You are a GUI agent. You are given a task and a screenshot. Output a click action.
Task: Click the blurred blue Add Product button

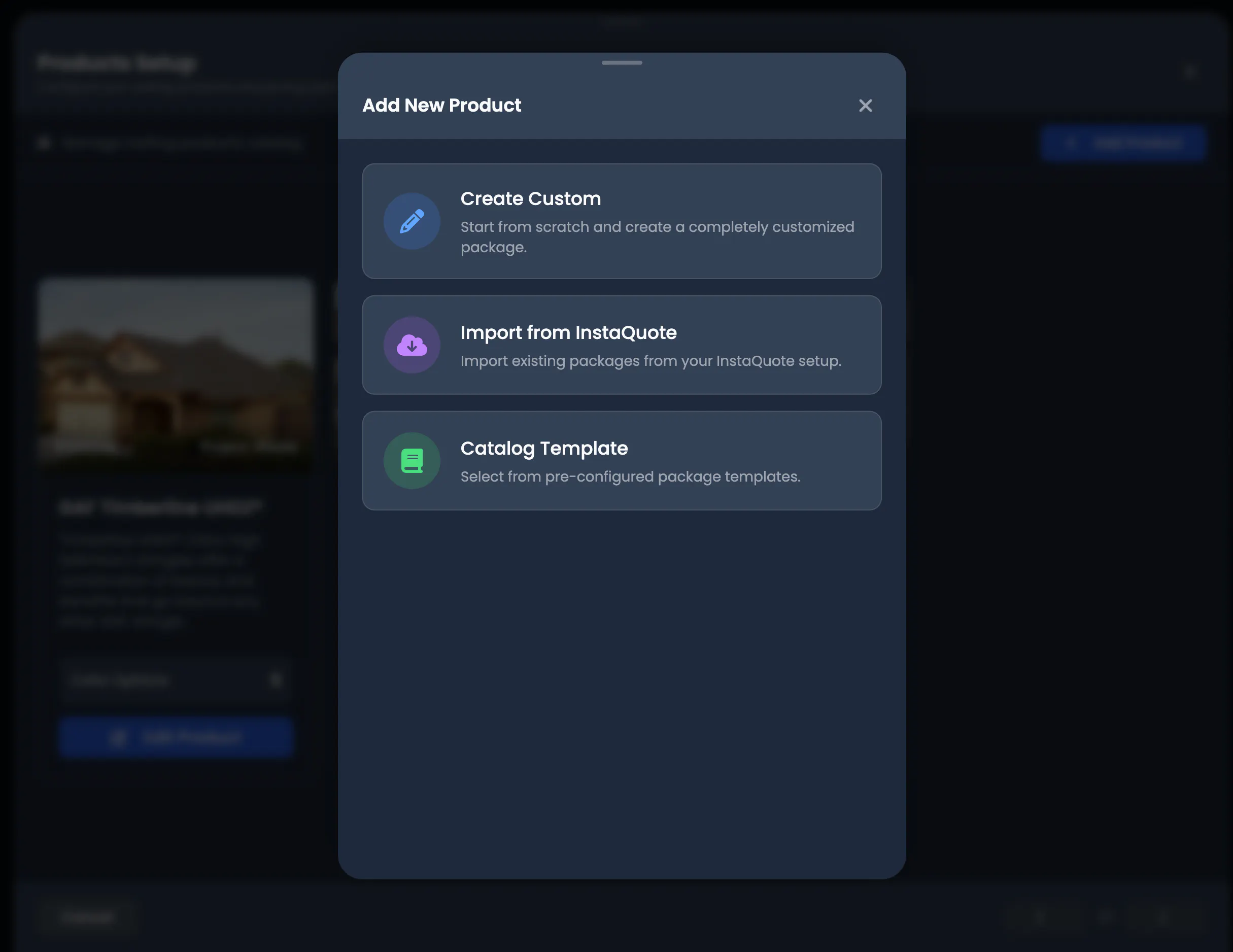pyautogui.click(x=1123, y=144)
